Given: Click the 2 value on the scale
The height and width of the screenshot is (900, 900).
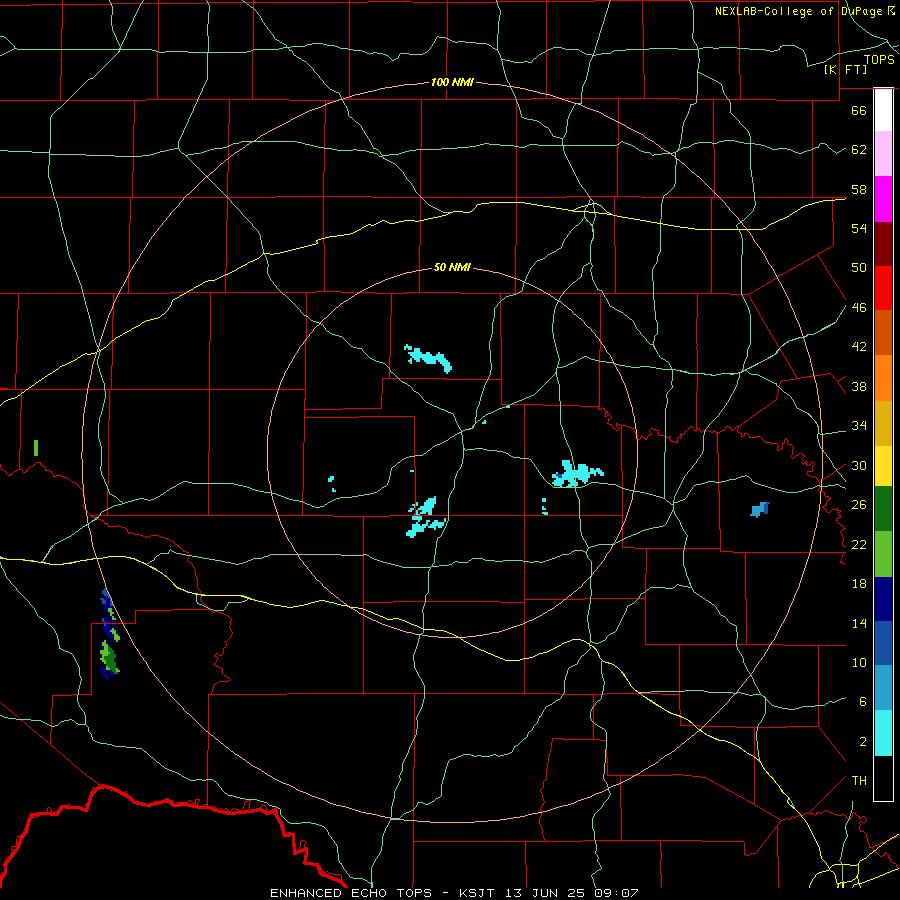Looking at the screenshot, I should click(x=863, y=742).
